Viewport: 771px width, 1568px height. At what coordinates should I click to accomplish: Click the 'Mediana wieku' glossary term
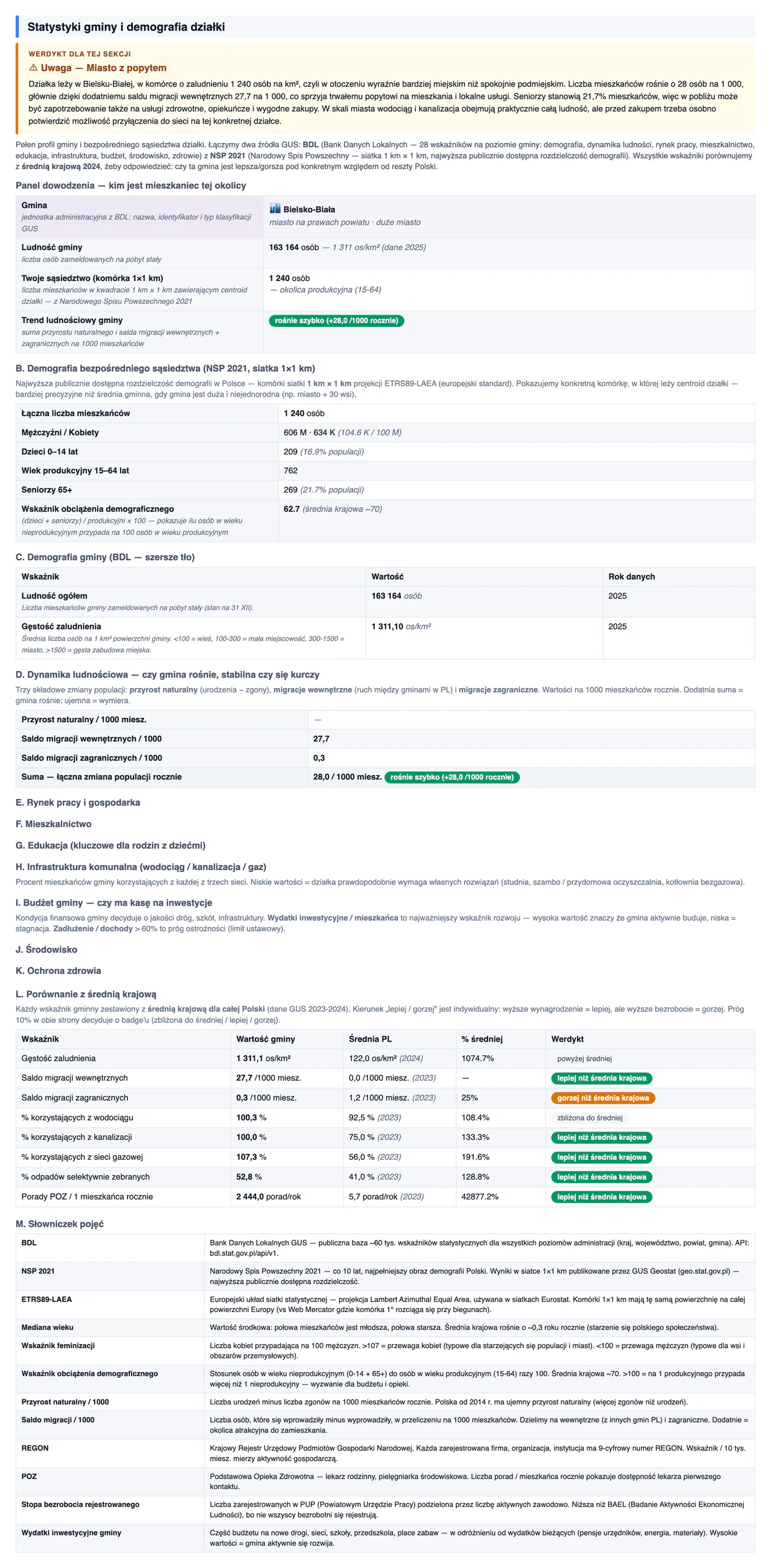pos(47,1327)
